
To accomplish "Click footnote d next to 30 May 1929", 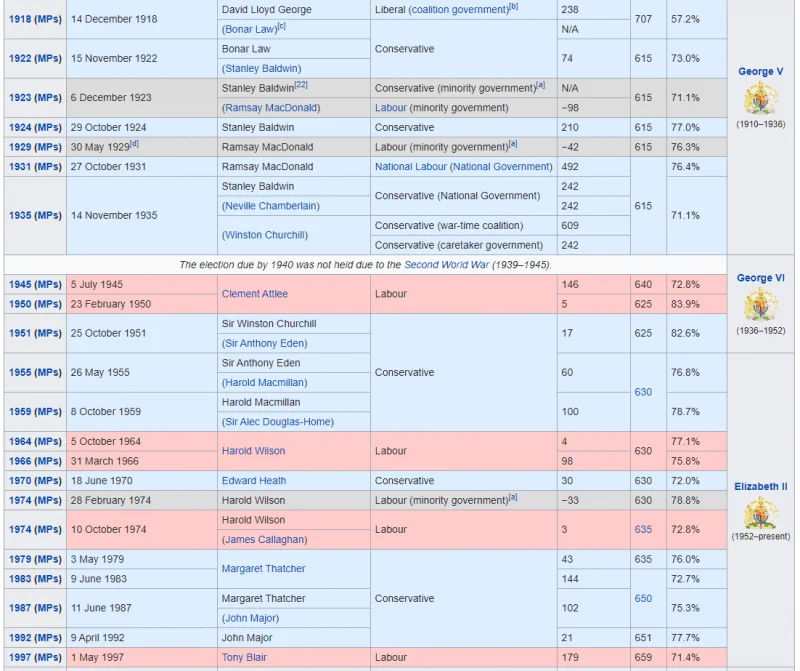I will 134,144.
